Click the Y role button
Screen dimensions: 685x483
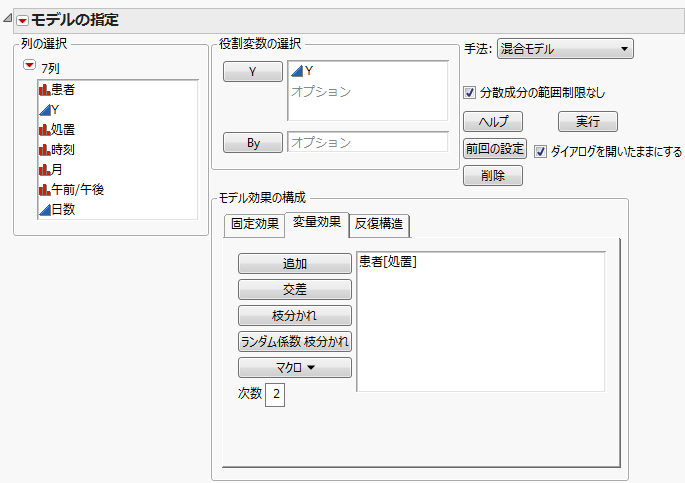click(253, 72)
